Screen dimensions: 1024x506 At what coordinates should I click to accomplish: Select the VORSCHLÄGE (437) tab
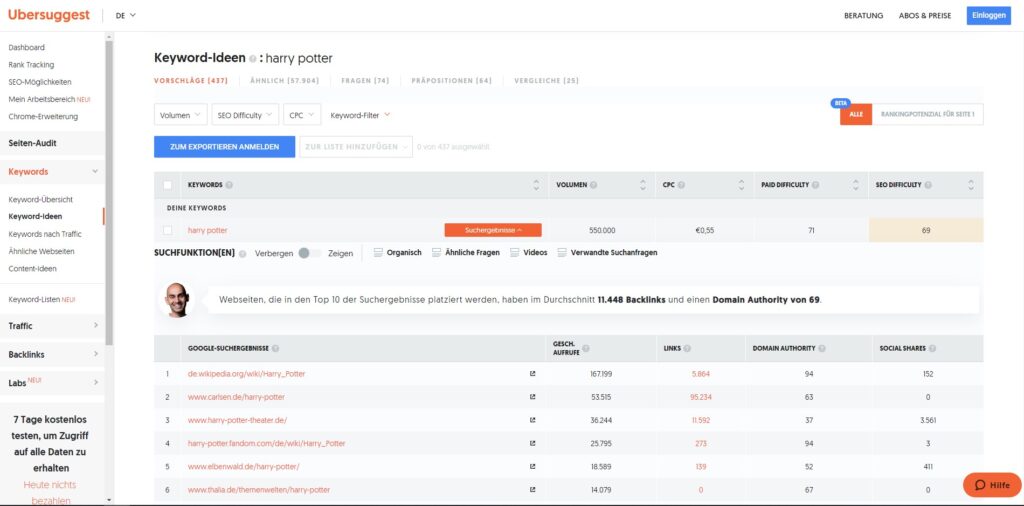[191, 81]
